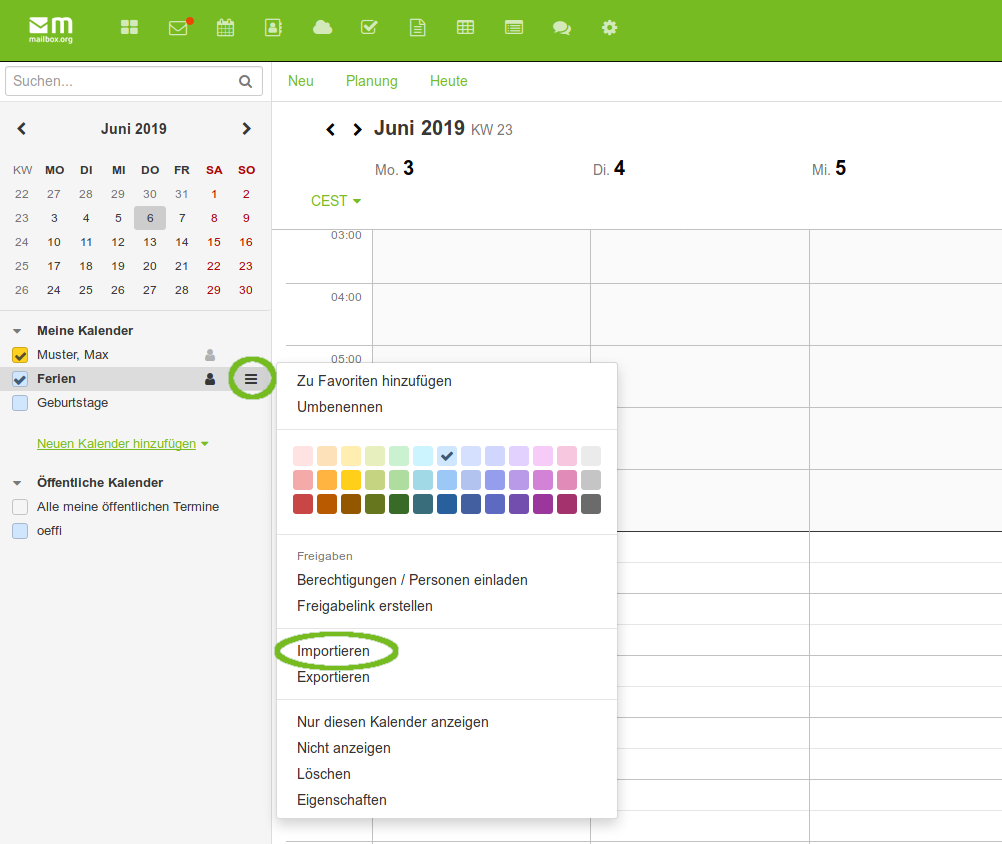The image size is (1002, 844).
Task: Toggle the Muster, Max calendar checkbox
Action: click(20, 355)
